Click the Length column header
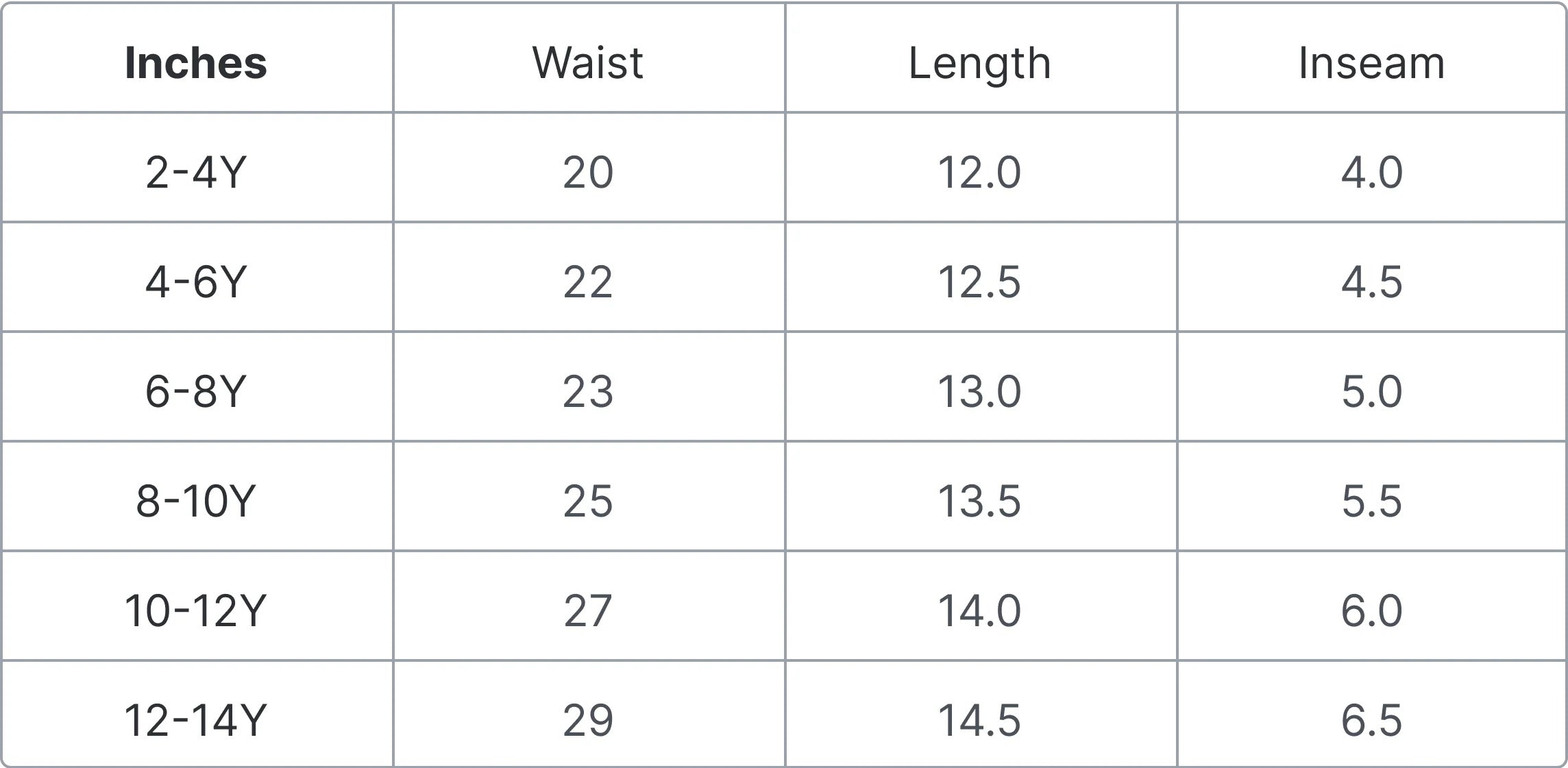Image resolution: width=1568 pixels, height=768 pixels. pos(980,63)
